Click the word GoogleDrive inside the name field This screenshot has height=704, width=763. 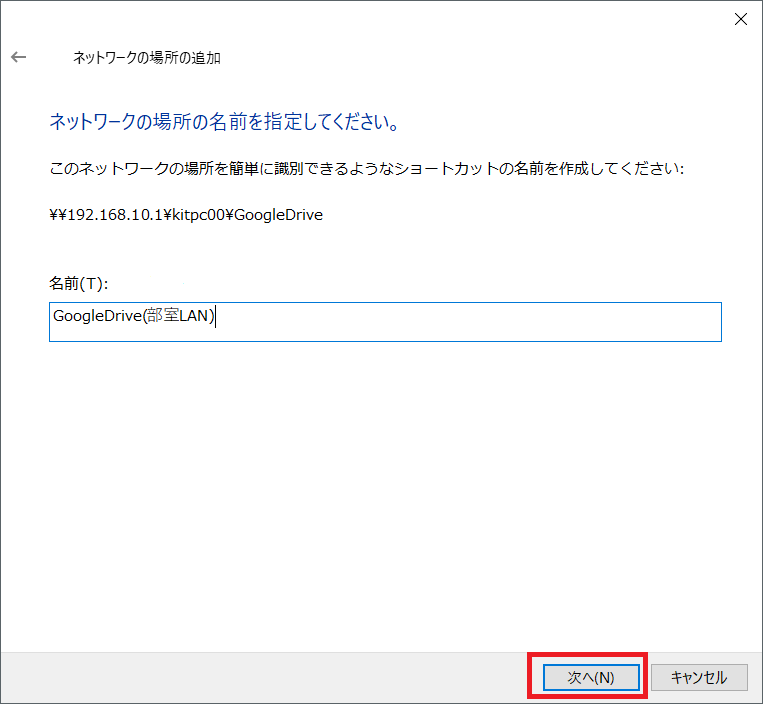pos(96,316)
